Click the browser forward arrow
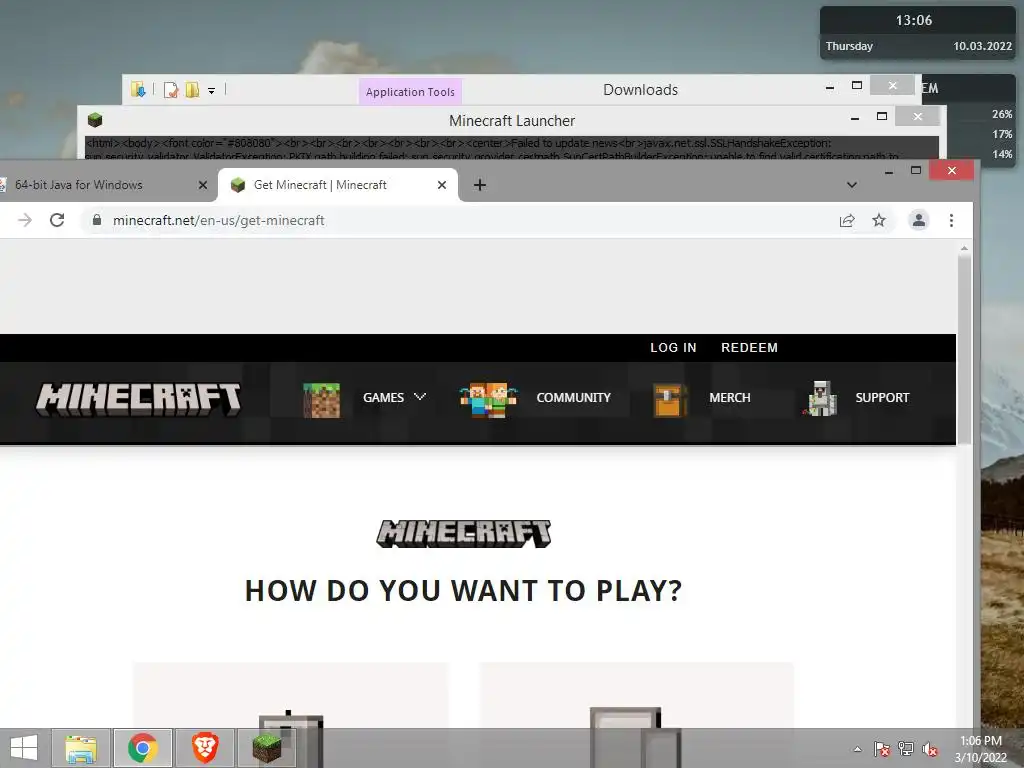Image resolution: width=1024 pixels, height=768 pixels. pyautogui.click(x=25, y=220)
